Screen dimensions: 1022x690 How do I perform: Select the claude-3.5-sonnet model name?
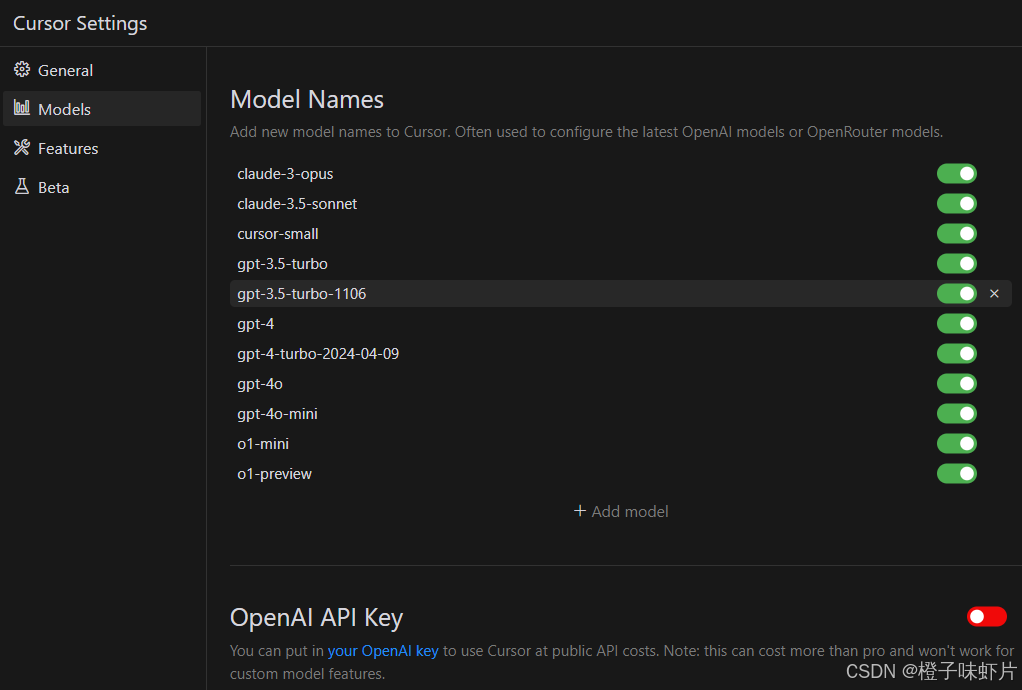click(x=297, y=204)
